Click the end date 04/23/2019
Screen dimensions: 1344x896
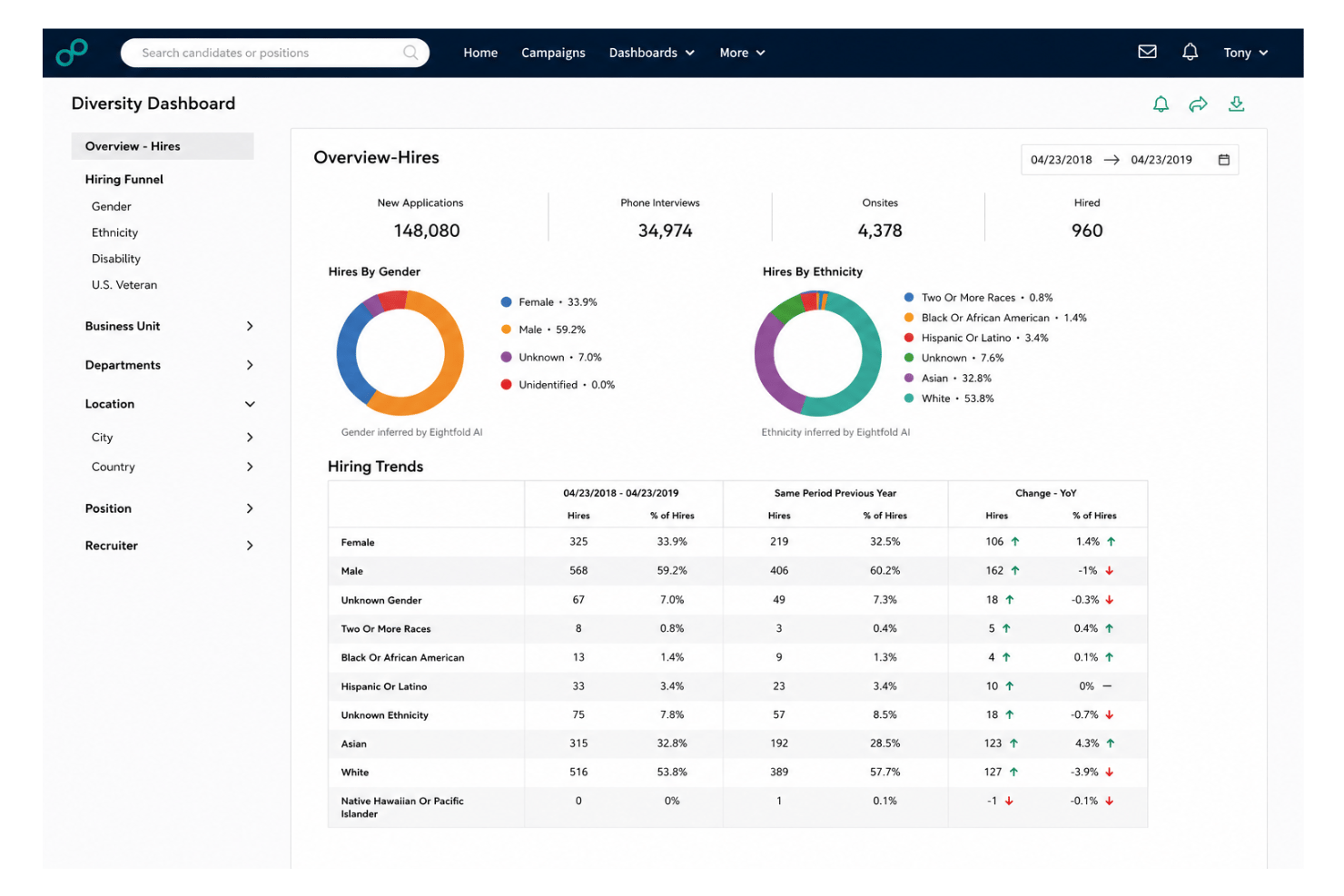point(1161,160)
